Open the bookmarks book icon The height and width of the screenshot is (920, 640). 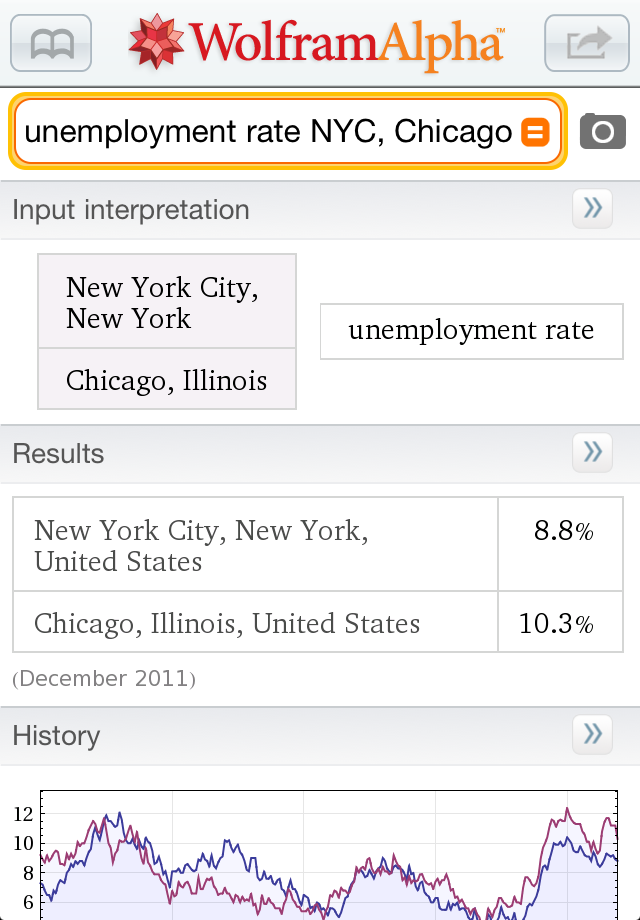click(x=51, y=43)
